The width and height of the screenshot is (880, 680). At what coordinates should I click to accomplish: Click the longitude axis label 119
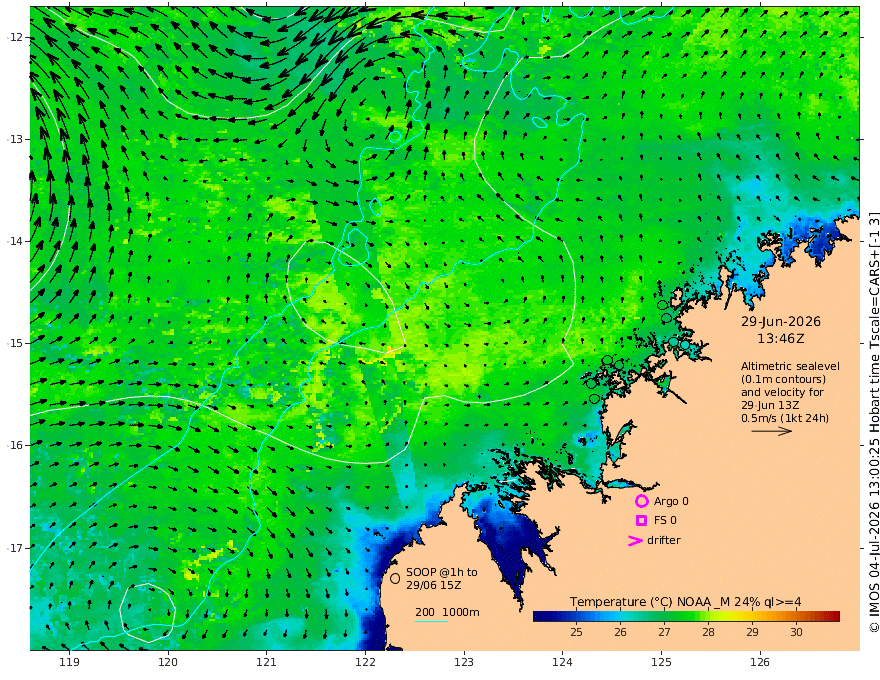click(69, 662)
